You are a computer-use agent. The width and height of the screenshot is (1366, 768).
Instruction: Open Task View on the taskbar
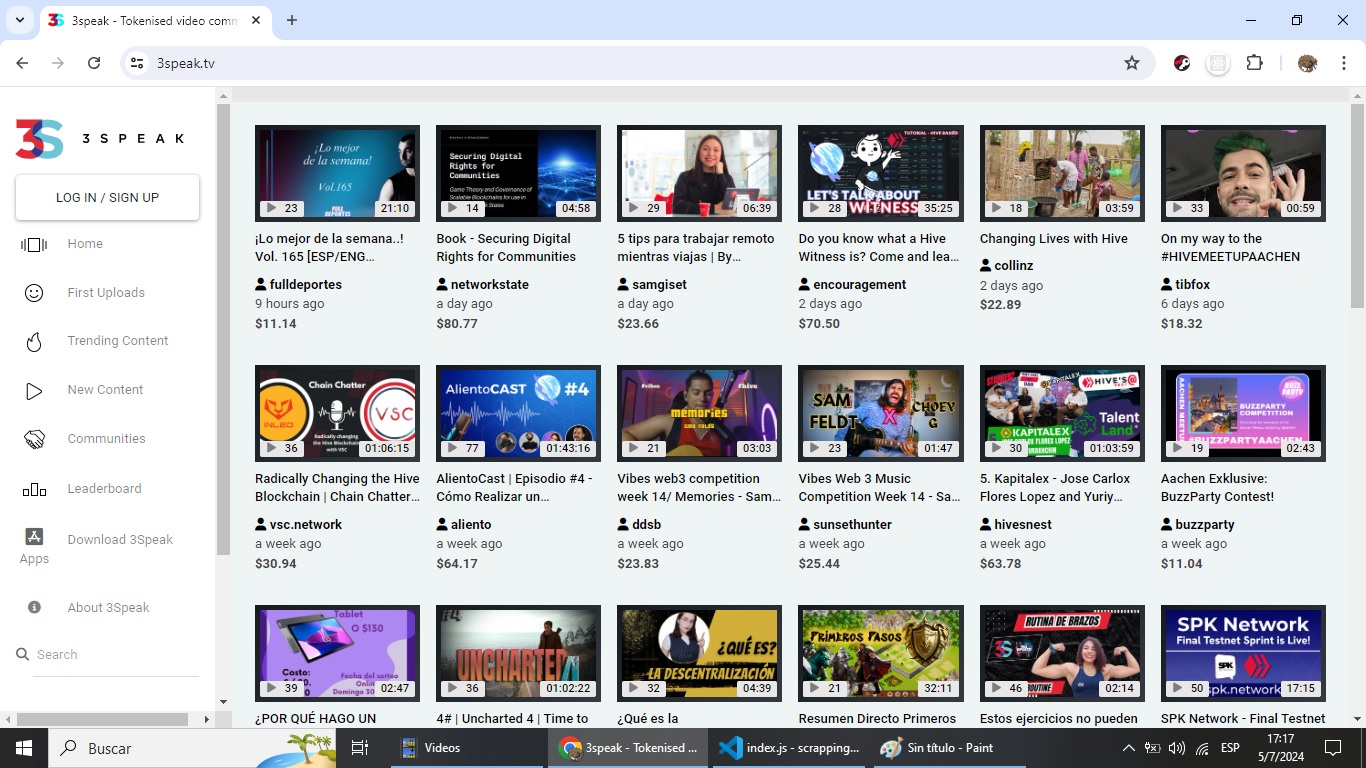coord(360,748)
